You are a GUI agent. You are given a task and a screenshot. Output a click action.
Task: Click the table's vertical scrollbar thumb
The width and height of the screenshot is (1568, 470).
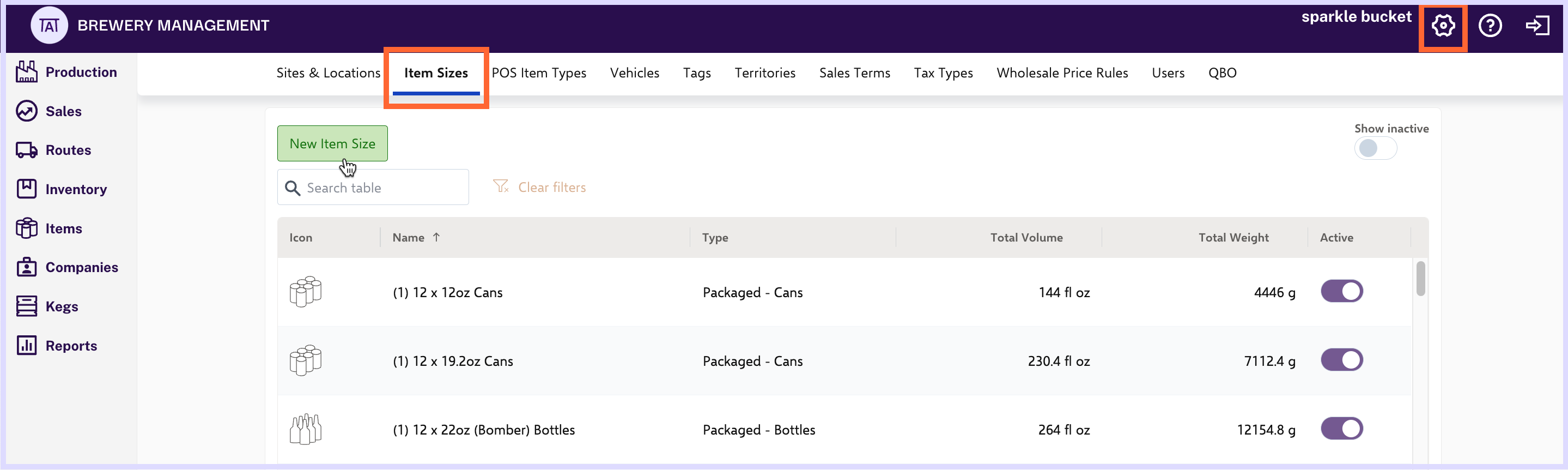pyautogui.click(x=1420, y=278)
